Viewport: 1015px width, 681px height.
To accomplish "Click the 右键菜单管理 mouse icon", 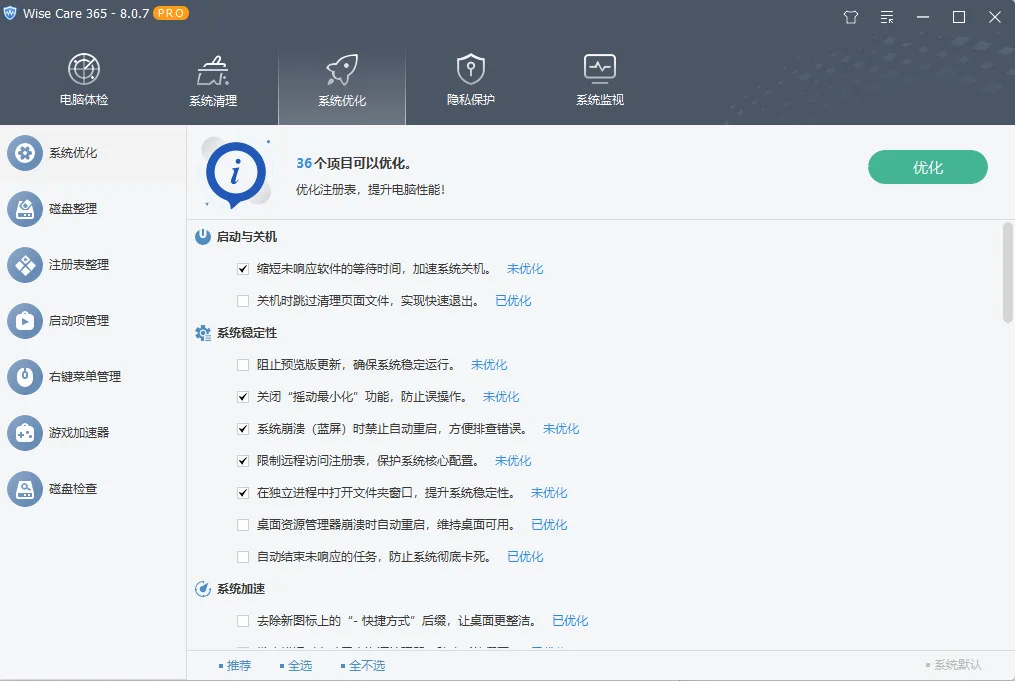I will pos(25,377).
